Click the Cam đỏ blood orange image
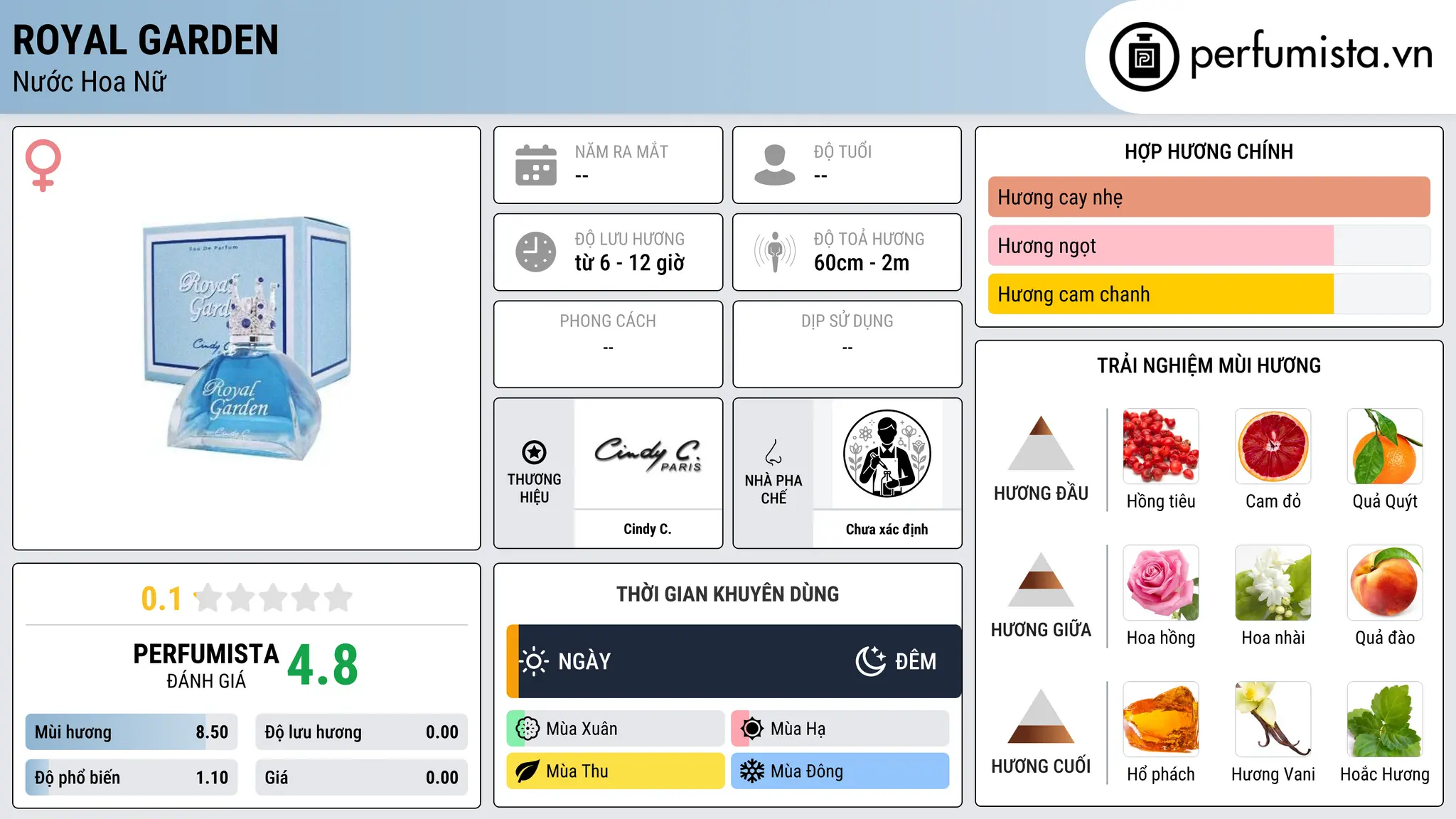1456x819 pixels. (1273, 446)
